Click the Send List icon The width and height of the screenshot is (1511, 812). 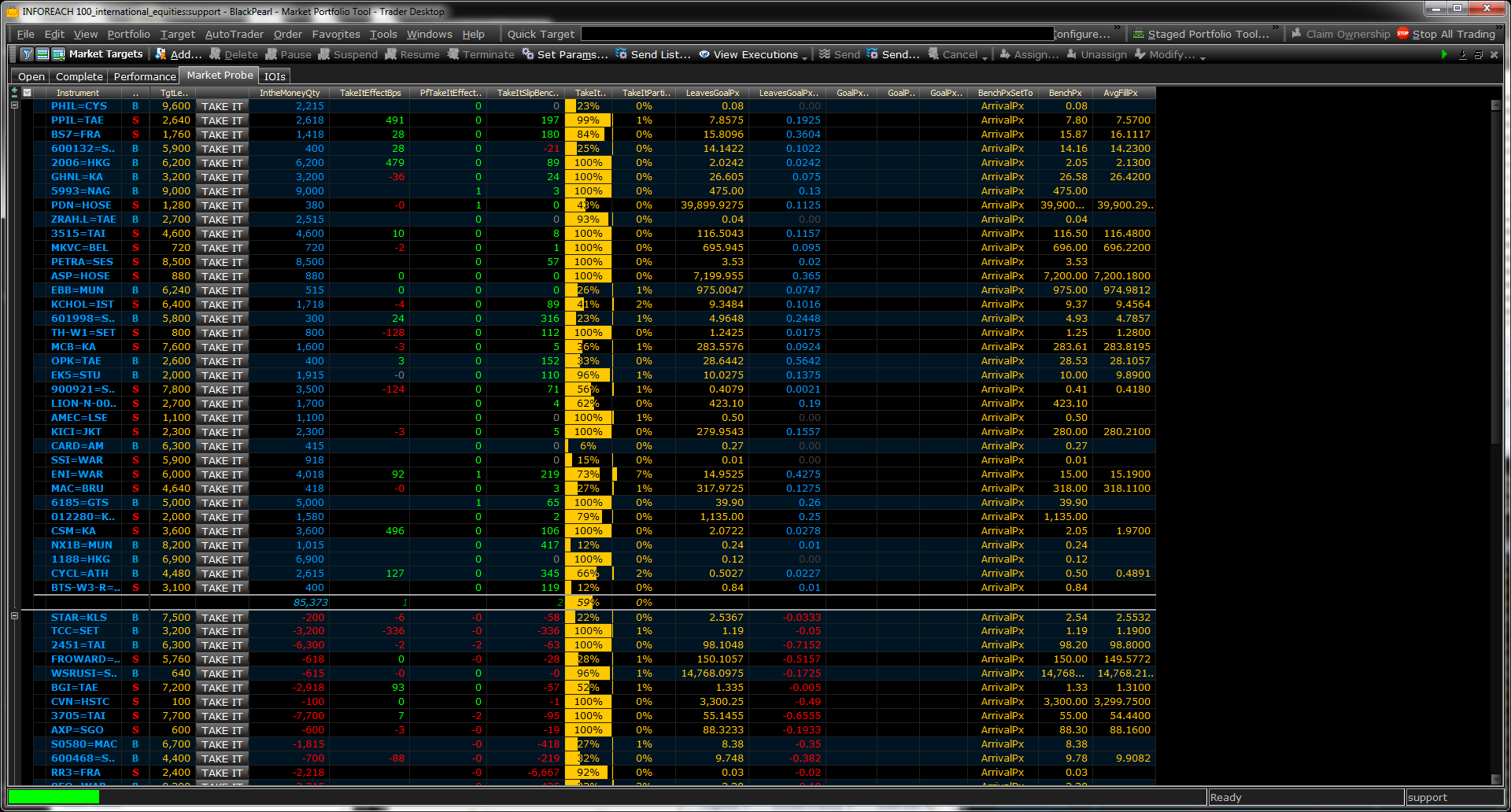tap(622, 54)
